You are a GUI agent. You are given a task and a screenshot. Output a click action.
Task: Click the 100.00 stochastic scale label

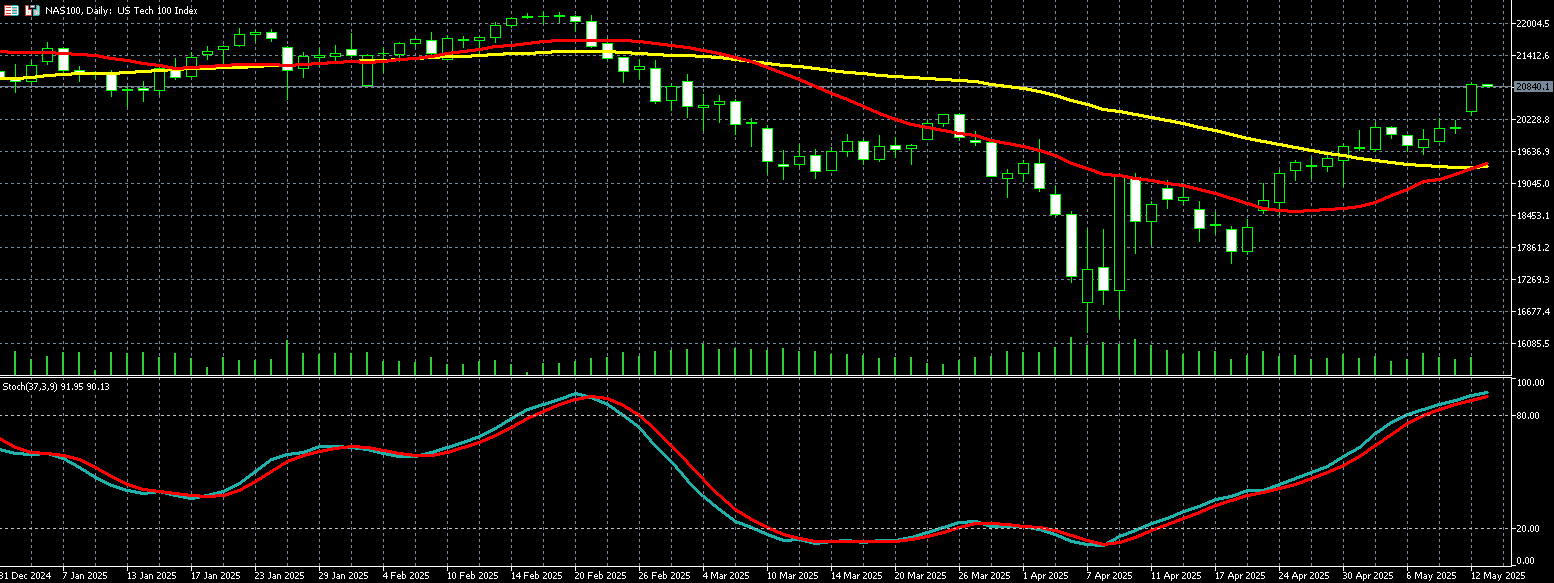click(x=1526, y=384)
